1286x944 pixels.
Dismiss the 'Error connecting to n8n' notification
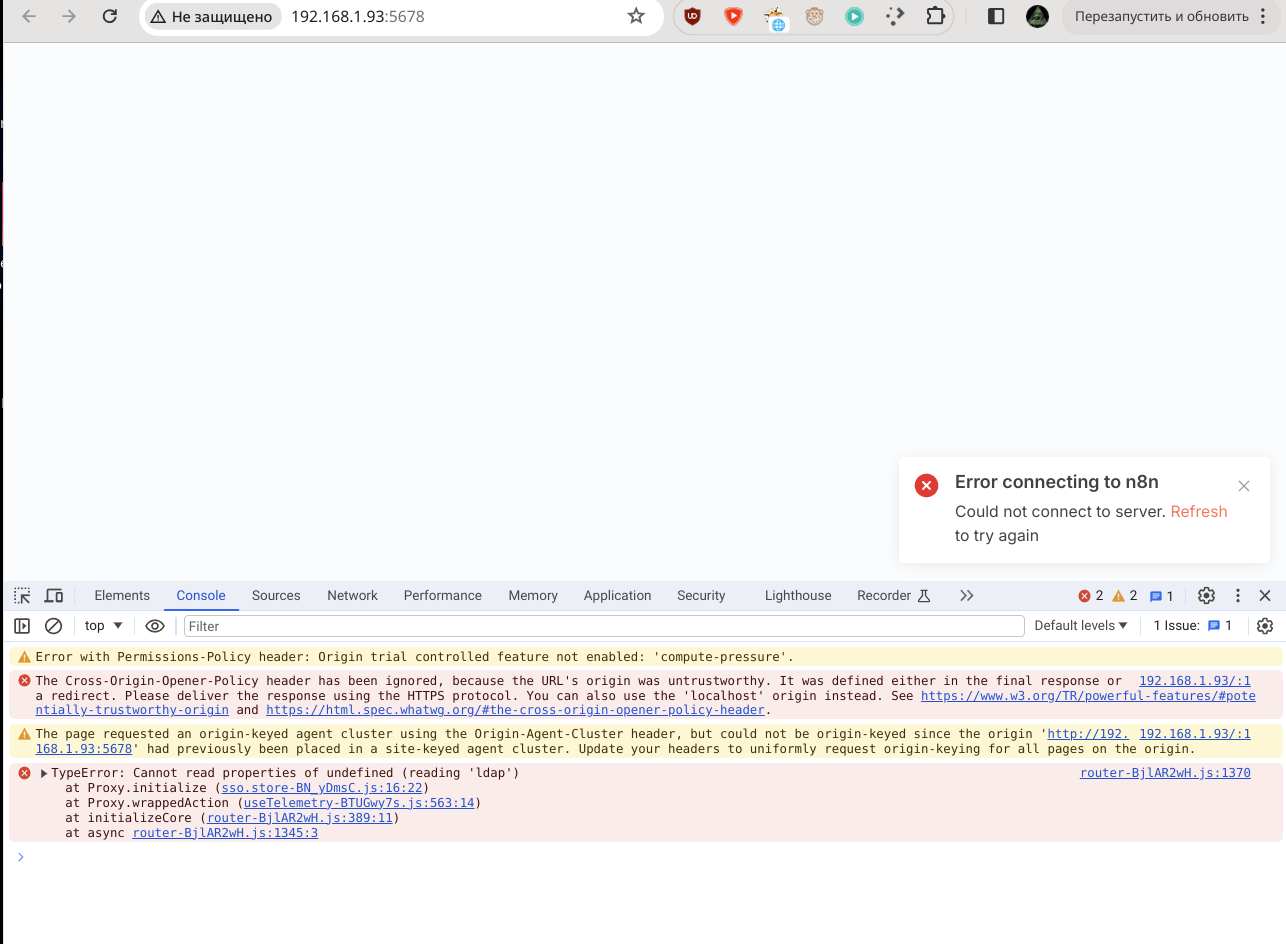click(x=1244, y=486)
